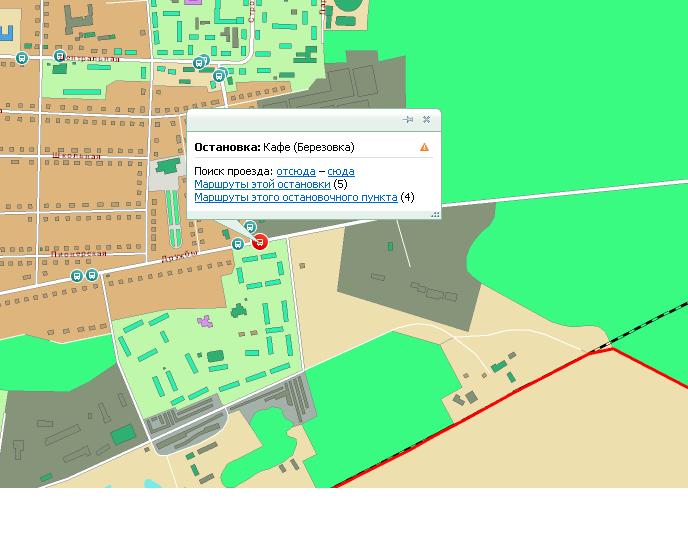Close the Кафе (Березовка) popup

pos(426,120)
